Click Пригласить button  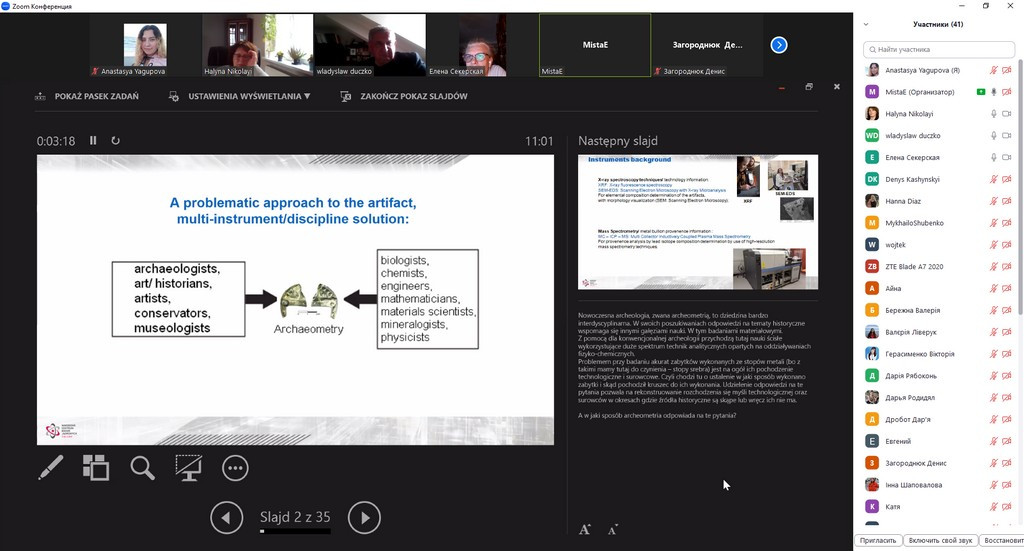(878, 541)
